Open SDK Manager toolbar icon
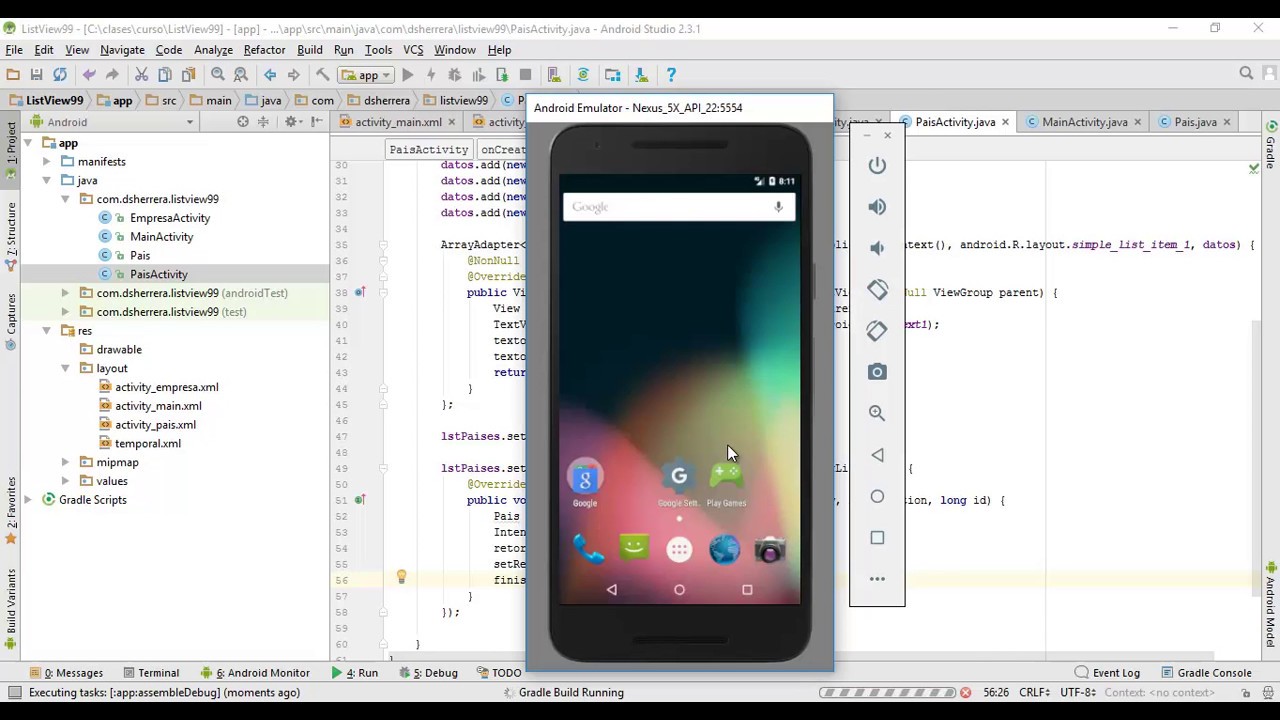 click(641, 75)
